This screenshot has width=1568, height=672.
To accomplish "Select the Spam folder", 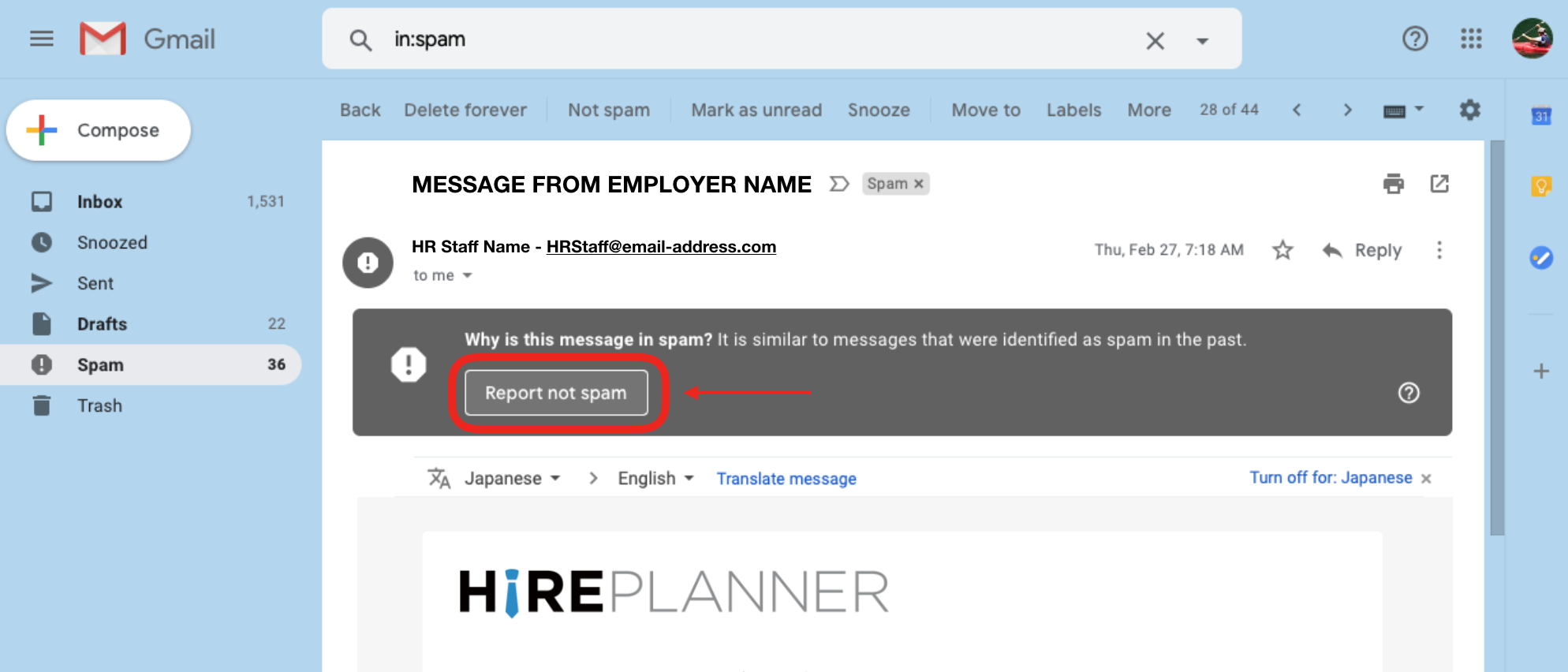I will pyautogui.click(x=150, y=364).
